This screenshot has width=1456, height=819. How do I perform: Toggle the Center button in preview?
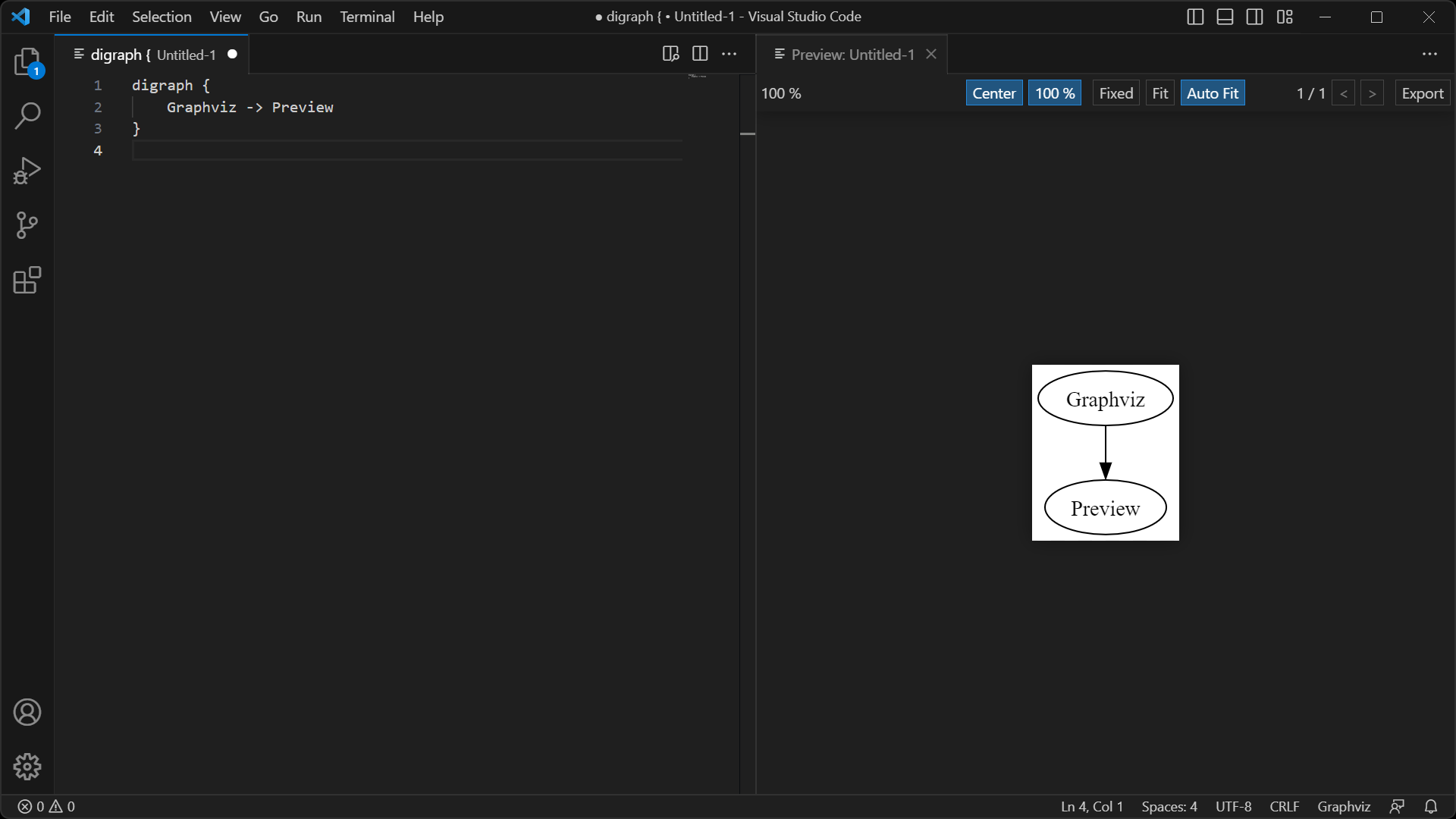pyautogui.click(x=993, y=93)
